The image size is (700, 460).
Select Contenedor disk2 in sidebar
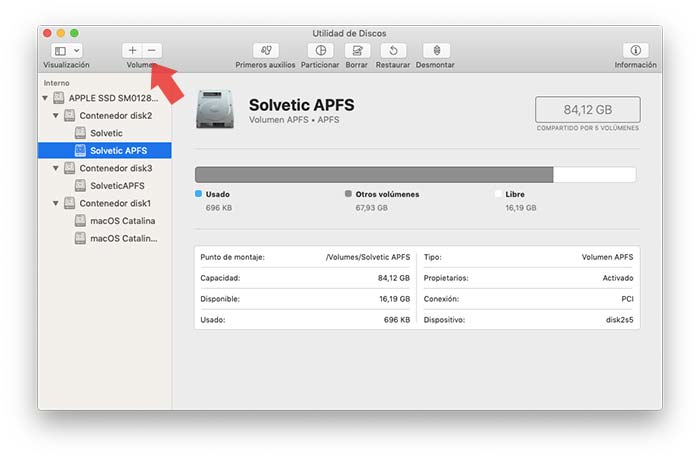[x=105, y=116]
